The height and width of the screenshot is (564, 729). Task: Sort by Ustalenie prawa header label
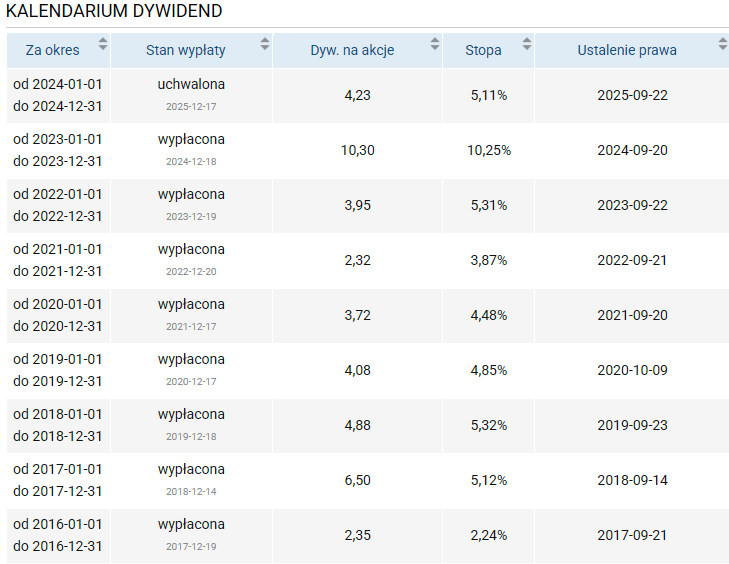(626, 50)
